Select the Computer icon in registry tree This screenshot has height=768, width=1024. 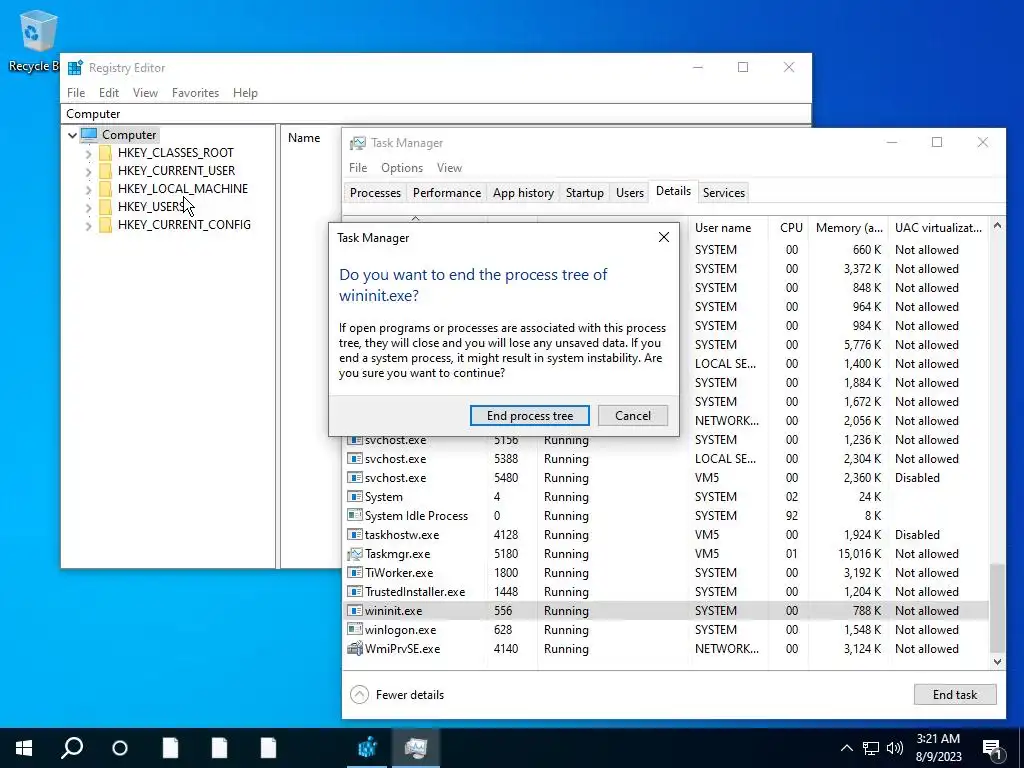(89, 135)
